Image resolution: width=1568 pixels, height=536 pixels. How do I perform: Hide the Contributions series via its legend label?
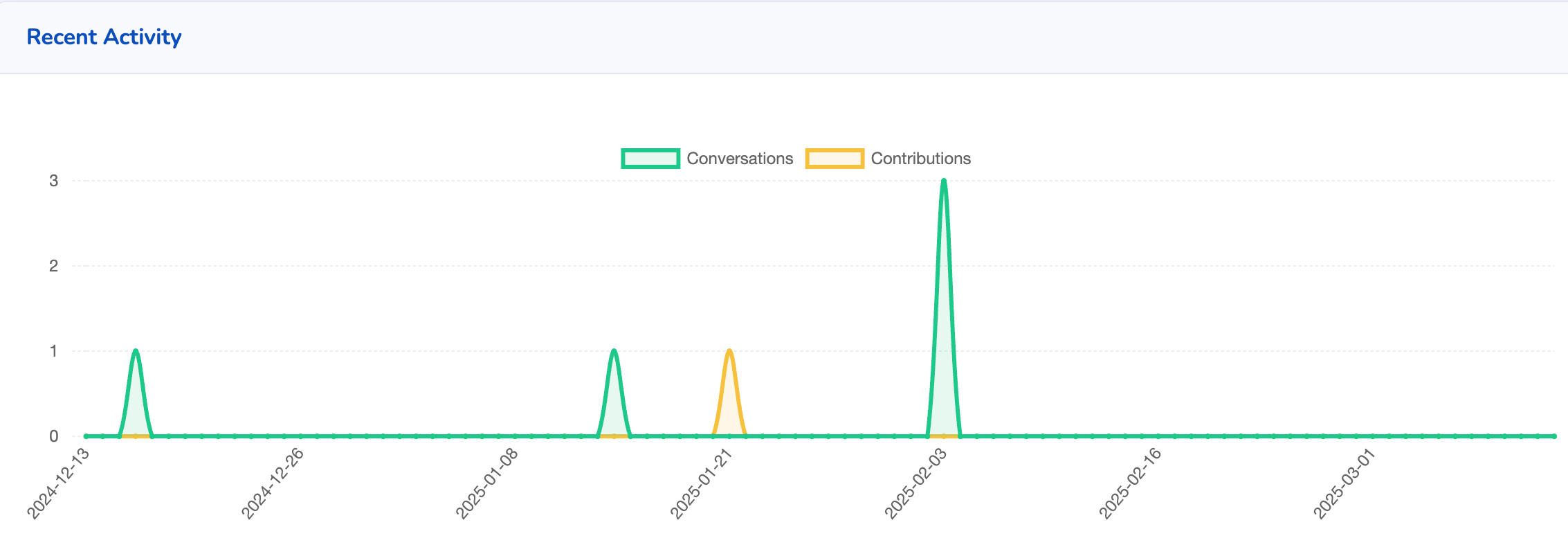tap(920, 159)
